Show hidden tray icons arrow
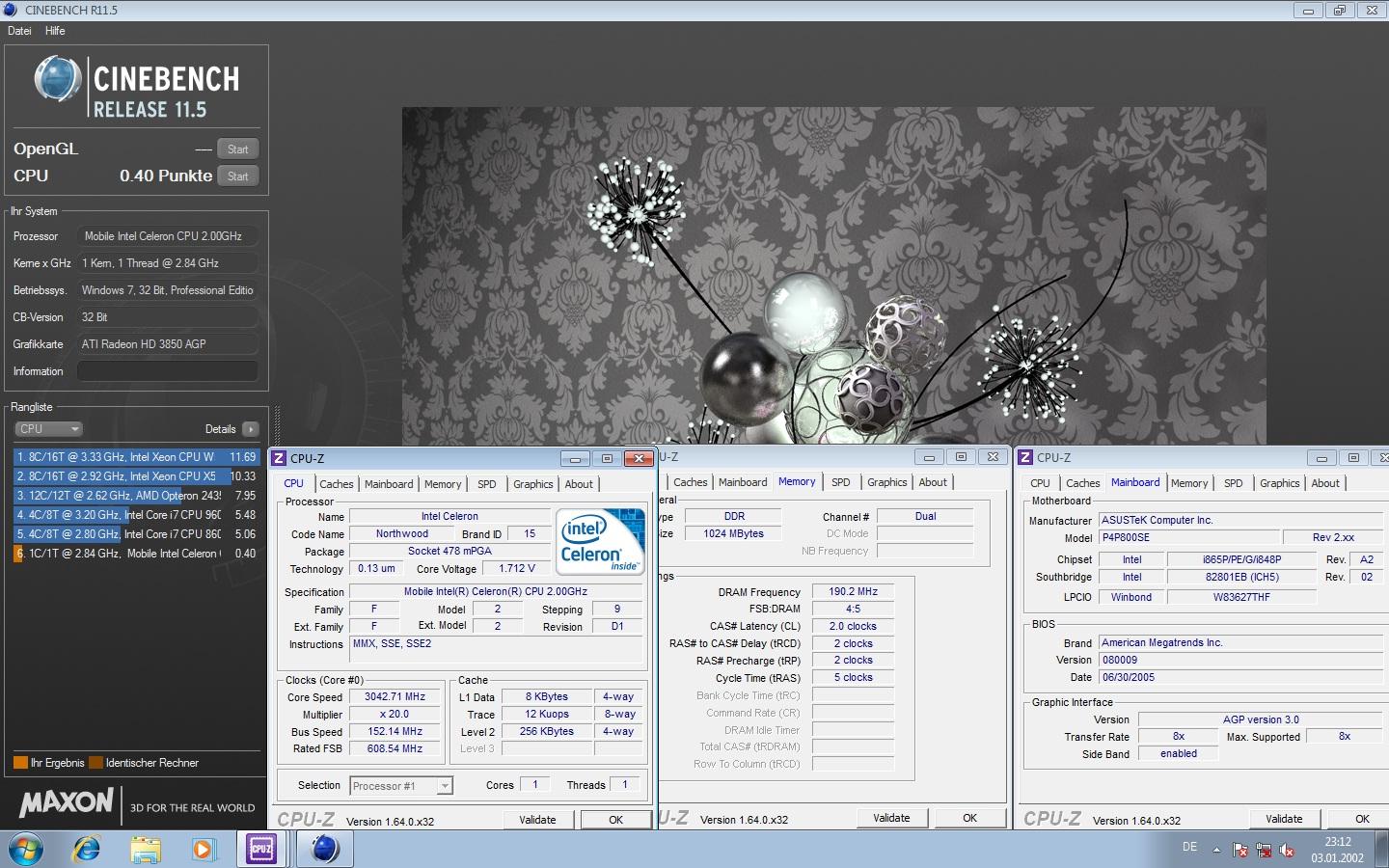Screen dimensions: 1389x868 (x=1216, y=851)
